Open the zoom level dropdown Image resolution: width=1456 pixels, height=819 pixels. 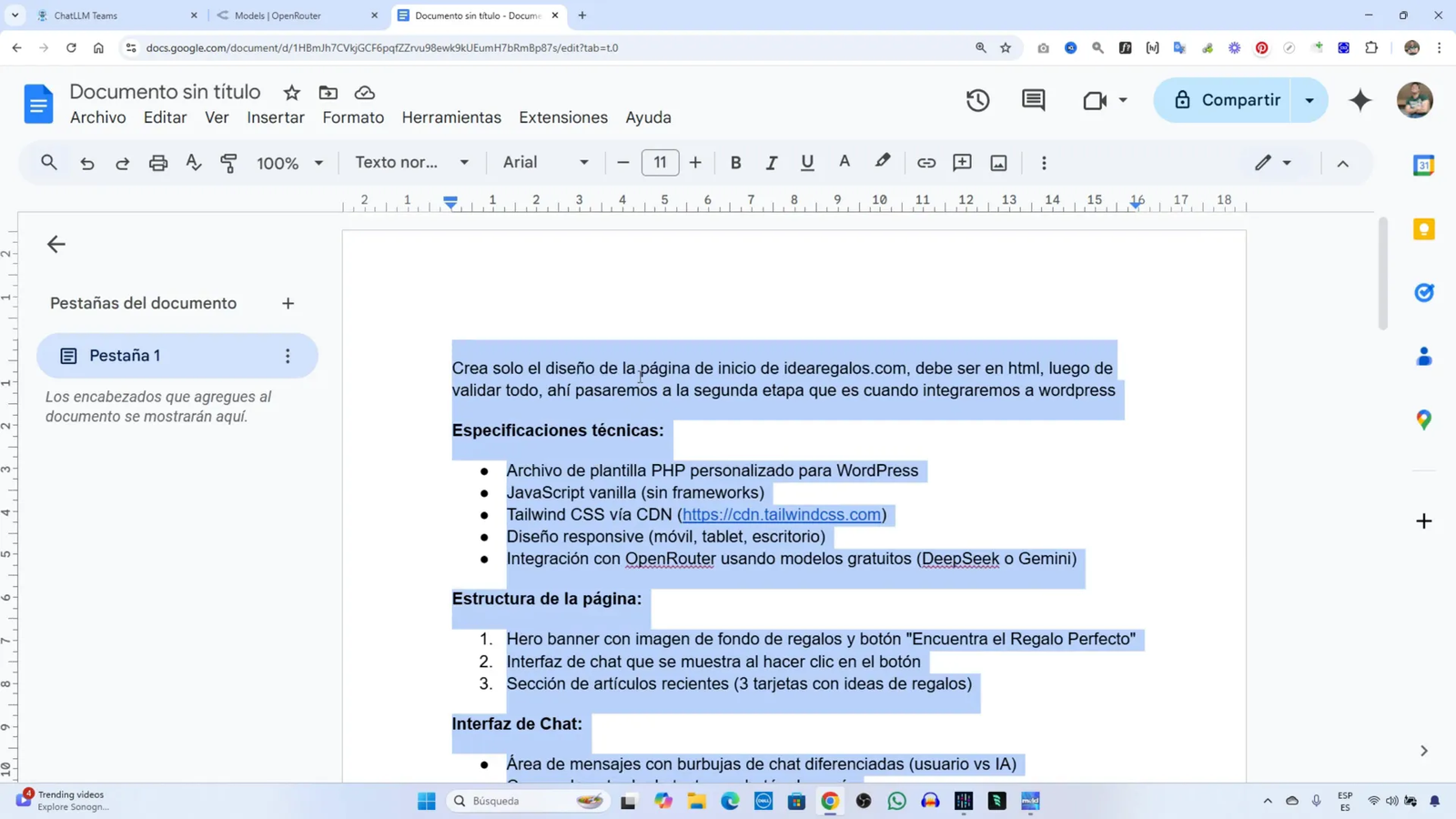click(288, 163)
